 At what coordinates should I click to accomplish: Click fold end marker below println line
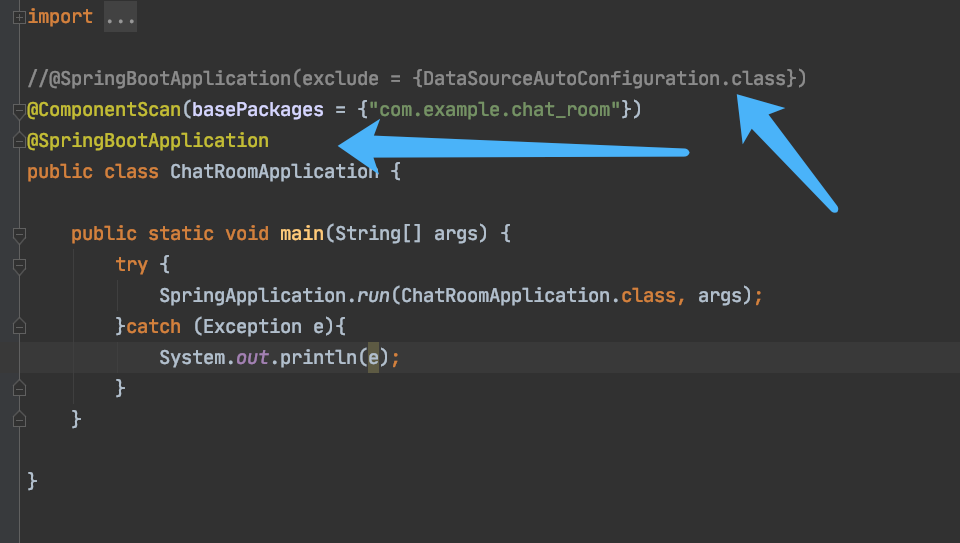tap(19, 389)
